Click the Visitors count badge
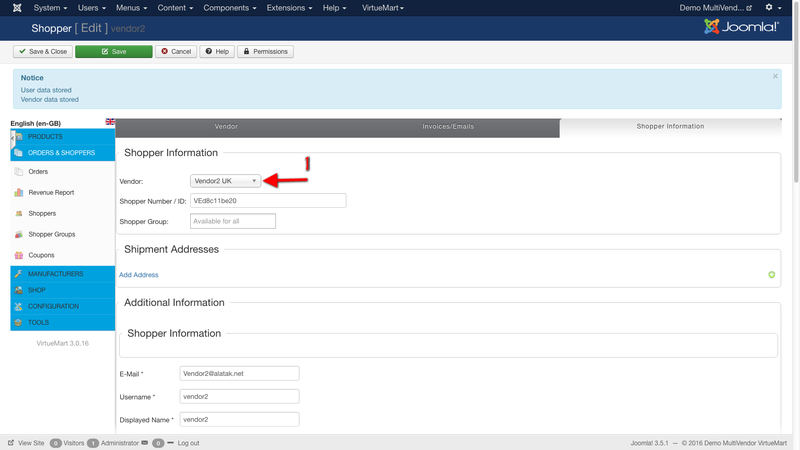800x450 pixels. 56,443
